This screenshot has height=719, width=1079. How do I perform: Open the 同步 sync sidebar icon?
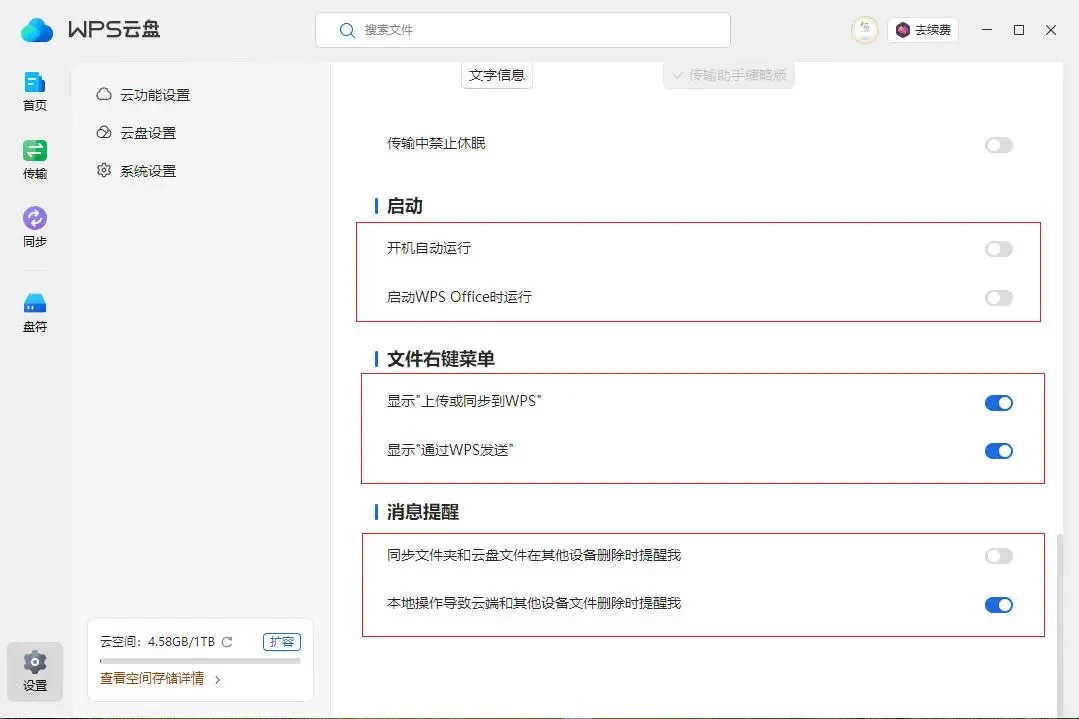[x=34, y=227]
